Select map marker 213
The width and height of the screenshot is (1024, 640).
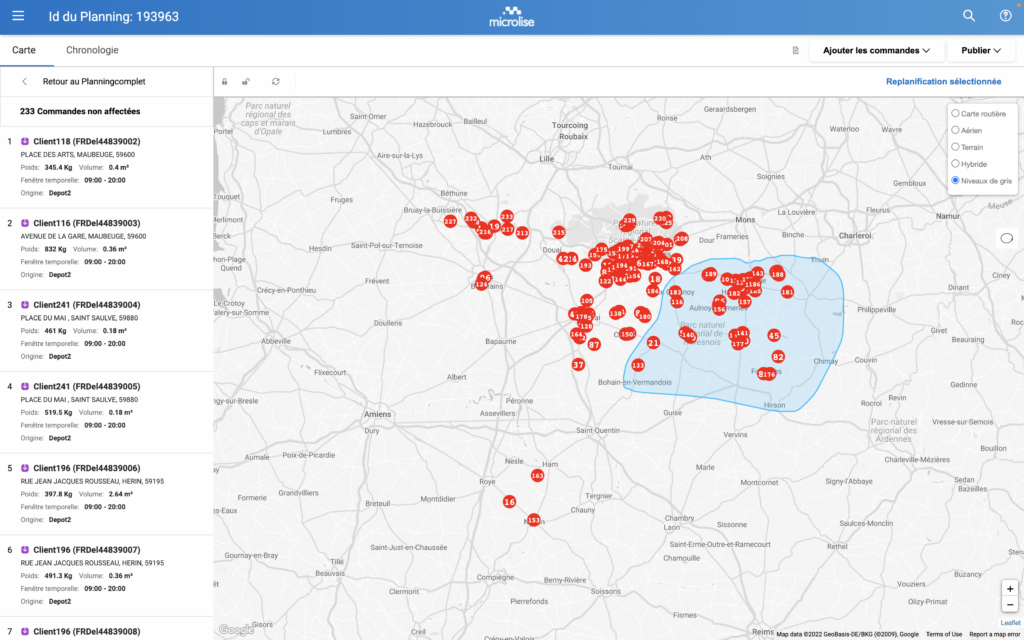click(x=522, y=232)
